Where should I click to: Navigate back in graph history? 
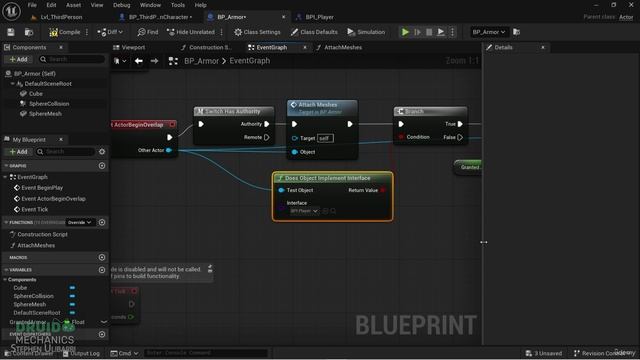click(x=139, y=61)
